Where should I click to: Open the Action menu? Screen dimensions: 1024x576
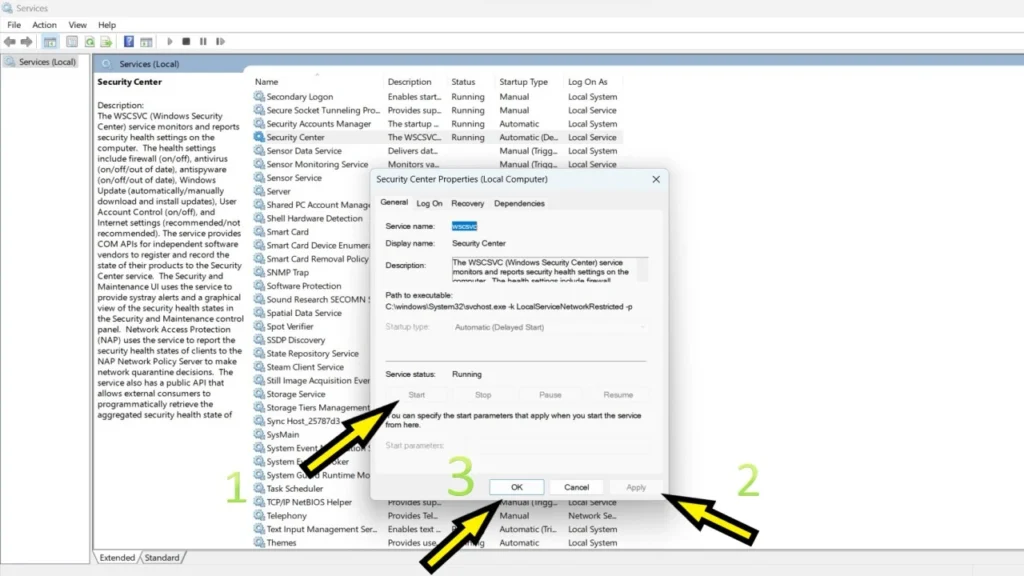click(44, 25)
